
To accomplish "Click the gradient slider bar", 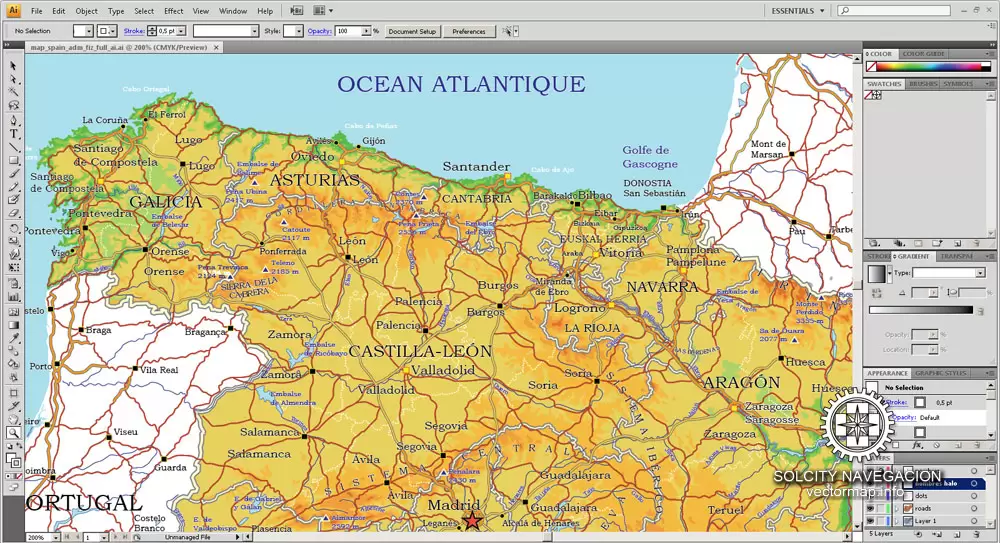I will coord(921,310).
